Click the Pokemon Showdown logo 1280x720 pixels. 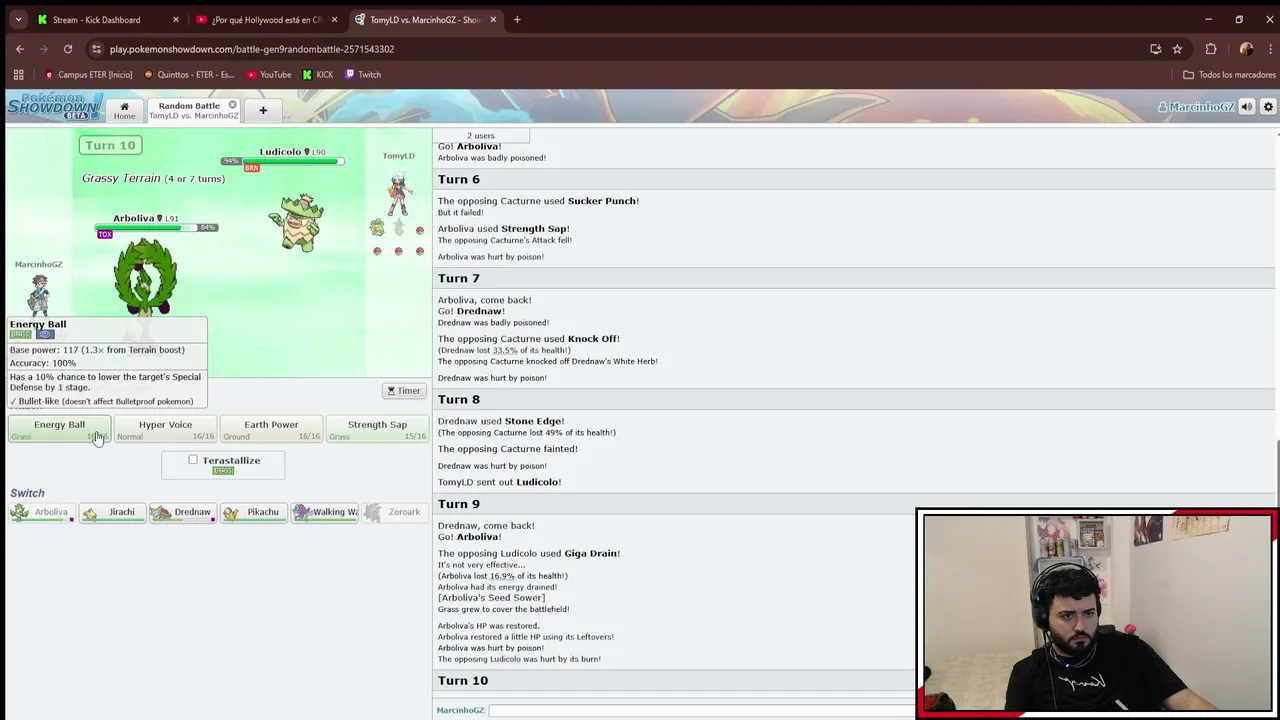tap(54, 106)
